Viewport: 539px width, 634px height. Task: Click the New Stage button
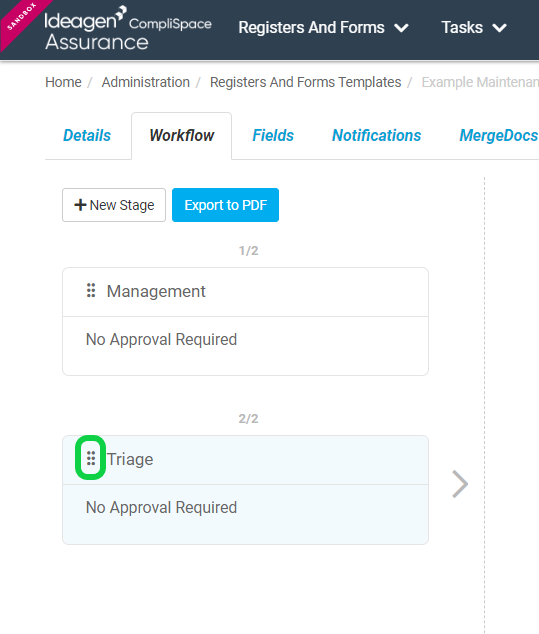pyautogui.click(x=114, y=205)
